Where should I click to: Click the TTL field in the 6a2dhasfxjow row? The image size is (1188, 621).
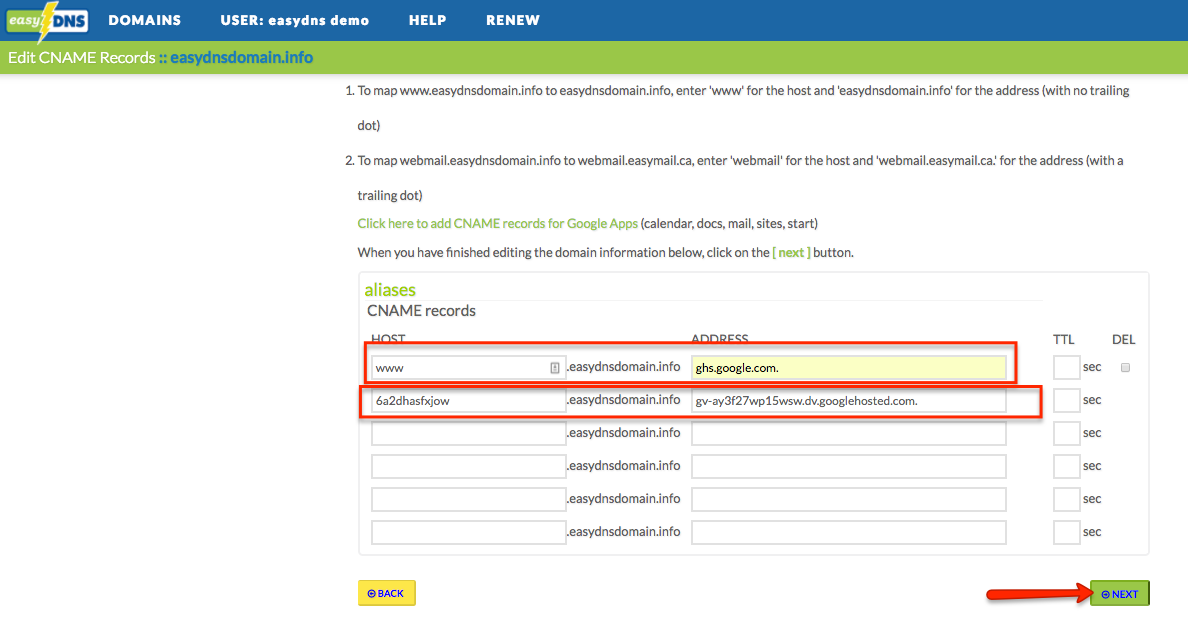tap(1066, 400)
